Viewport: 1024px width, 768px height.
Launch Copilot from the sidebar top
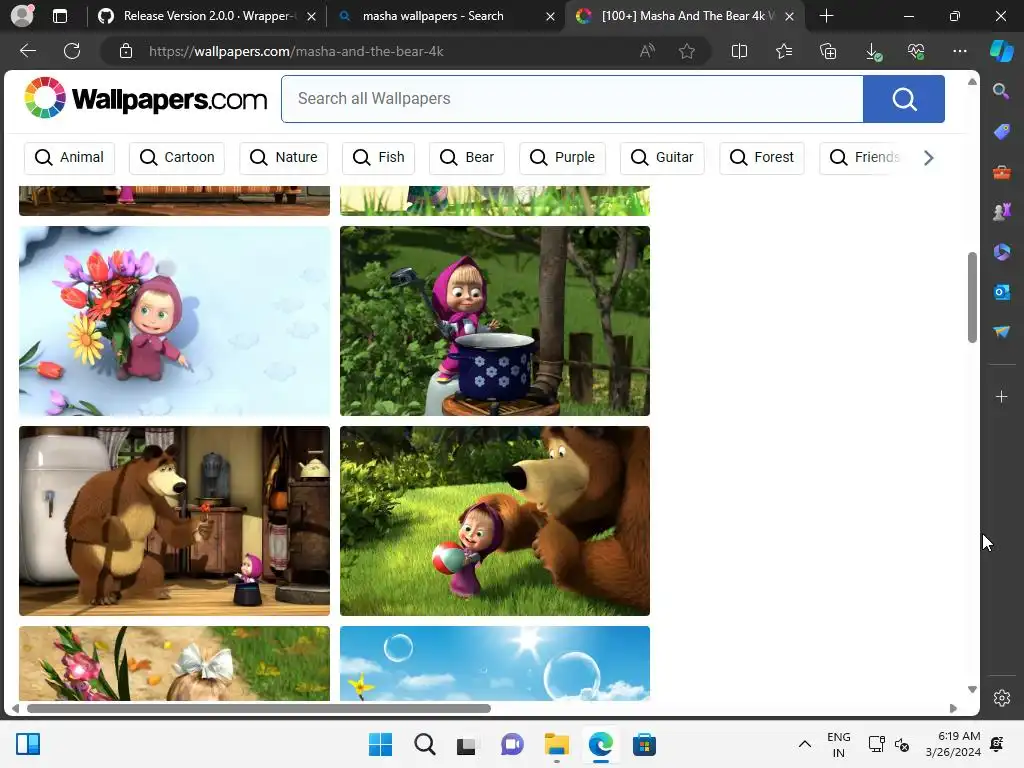point(1002,51)
